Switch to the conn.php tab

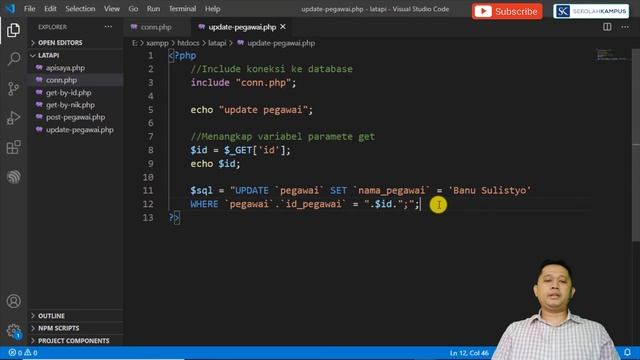pyautogui.click(x=156, y=27)
